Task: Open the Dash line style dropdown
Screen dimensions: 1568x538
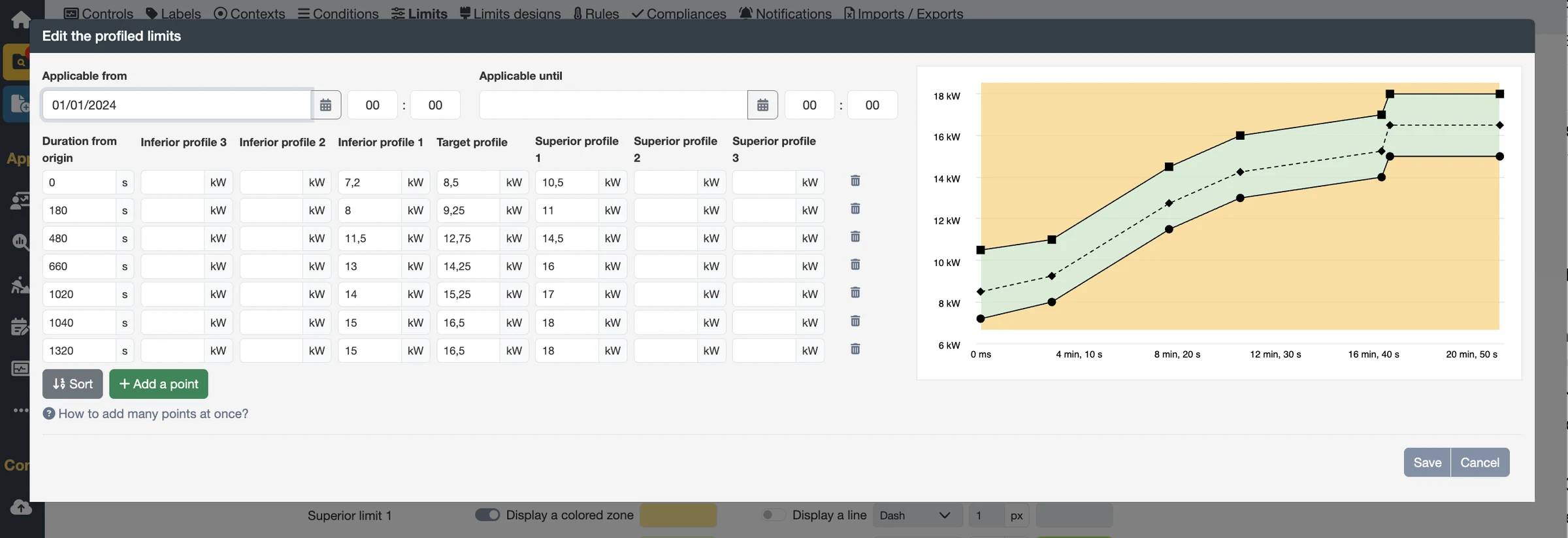Action: pos(917,516)
